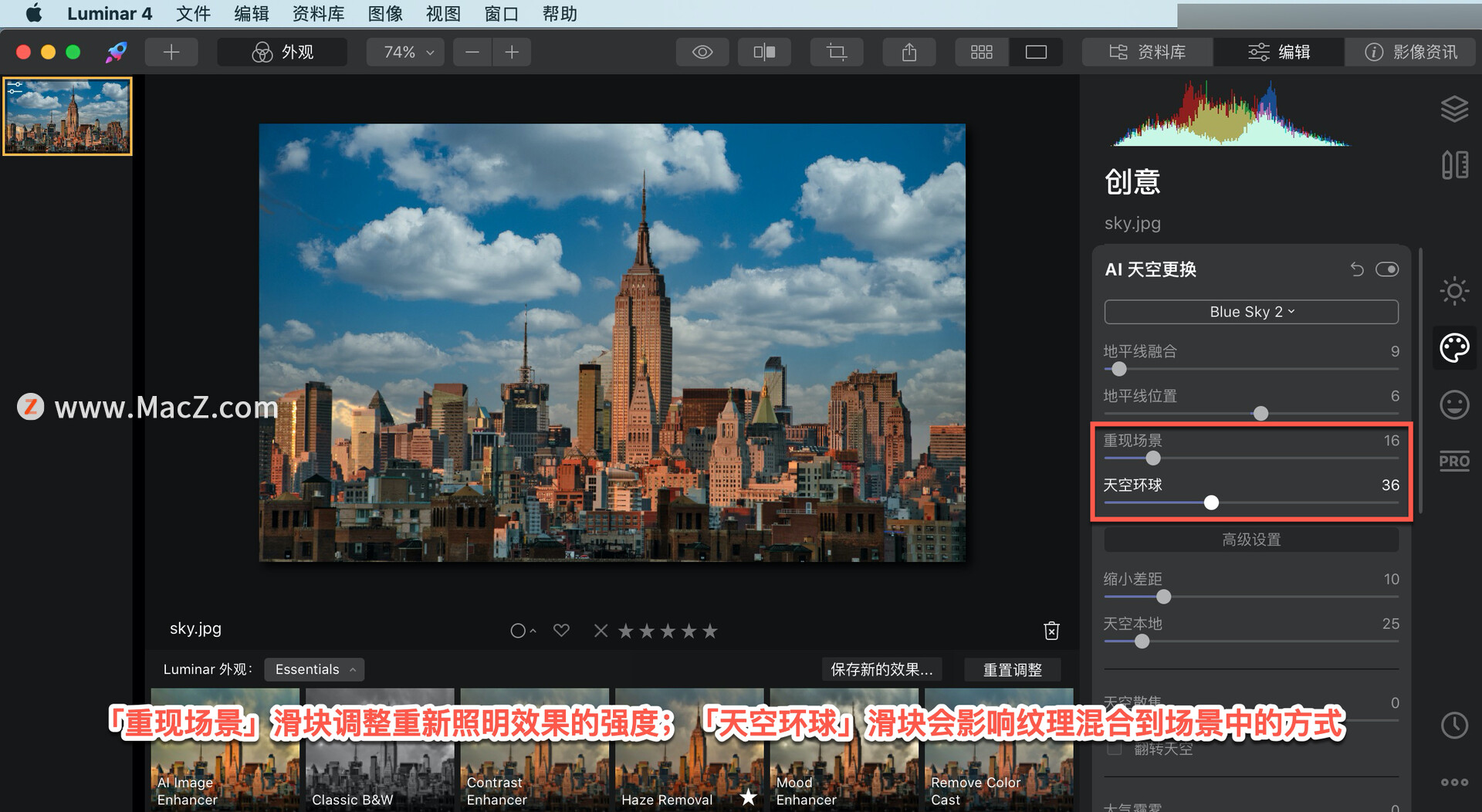This screenshot has height=812, width=1482.
Task: Select the crop tool
Action: [837, 52]
